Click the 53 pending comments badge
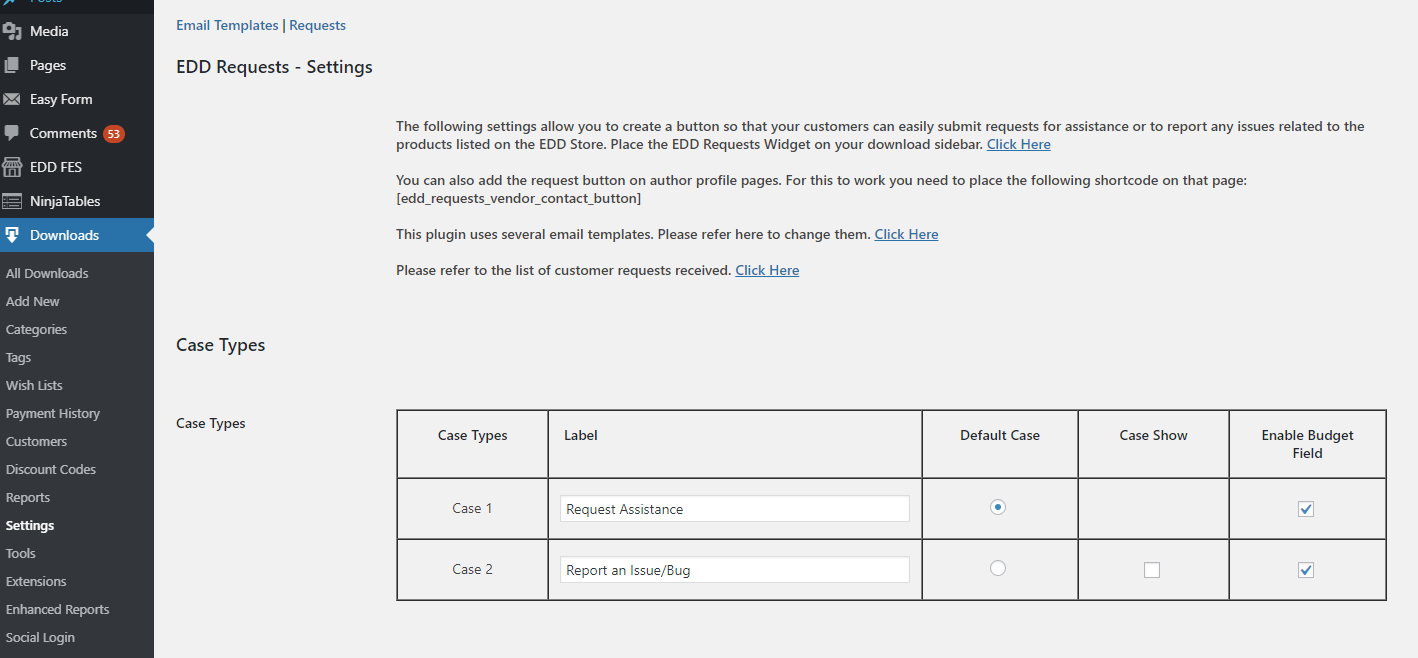 pos(114,133)
